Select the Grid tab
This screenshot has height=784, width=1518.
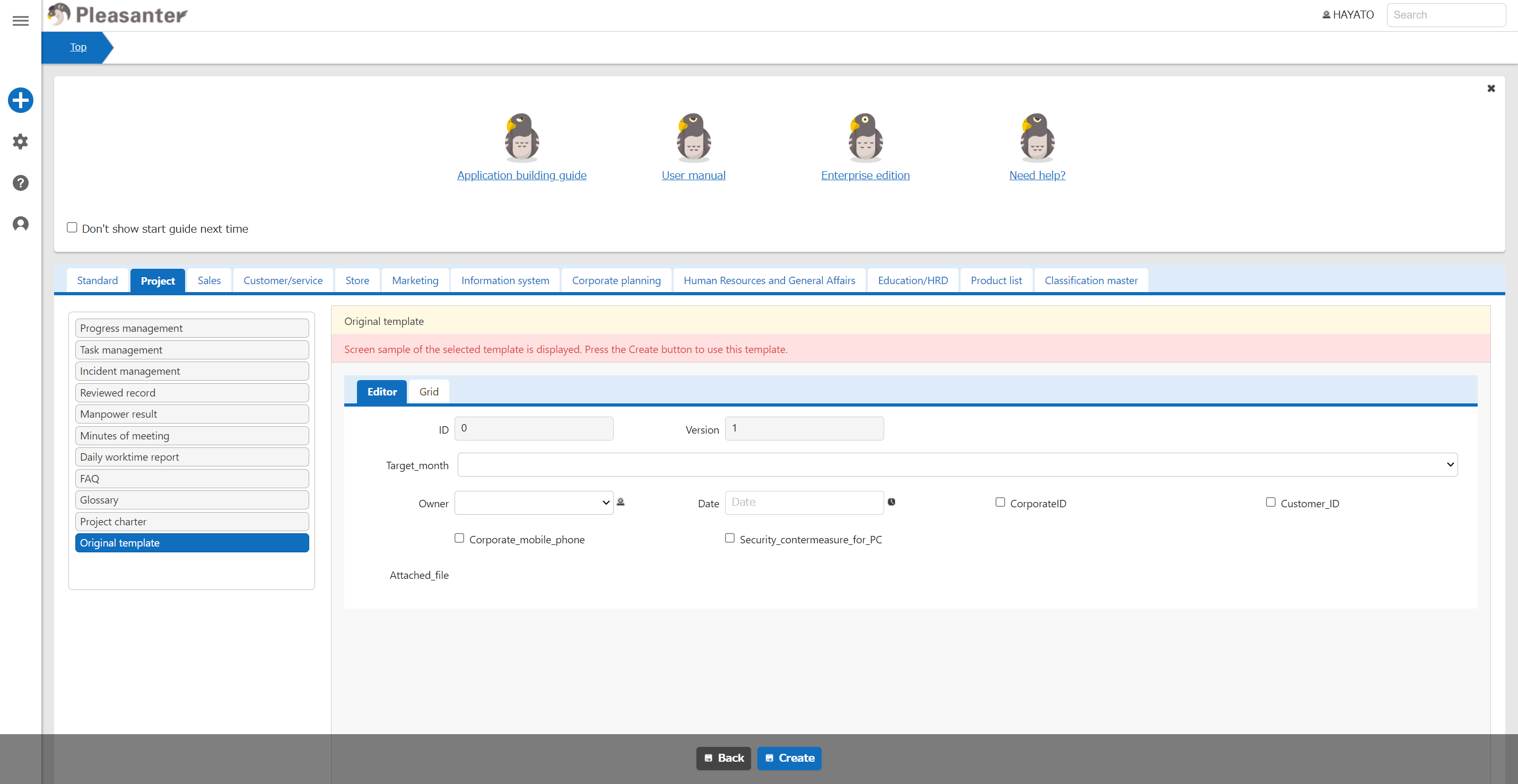(429, 392)
